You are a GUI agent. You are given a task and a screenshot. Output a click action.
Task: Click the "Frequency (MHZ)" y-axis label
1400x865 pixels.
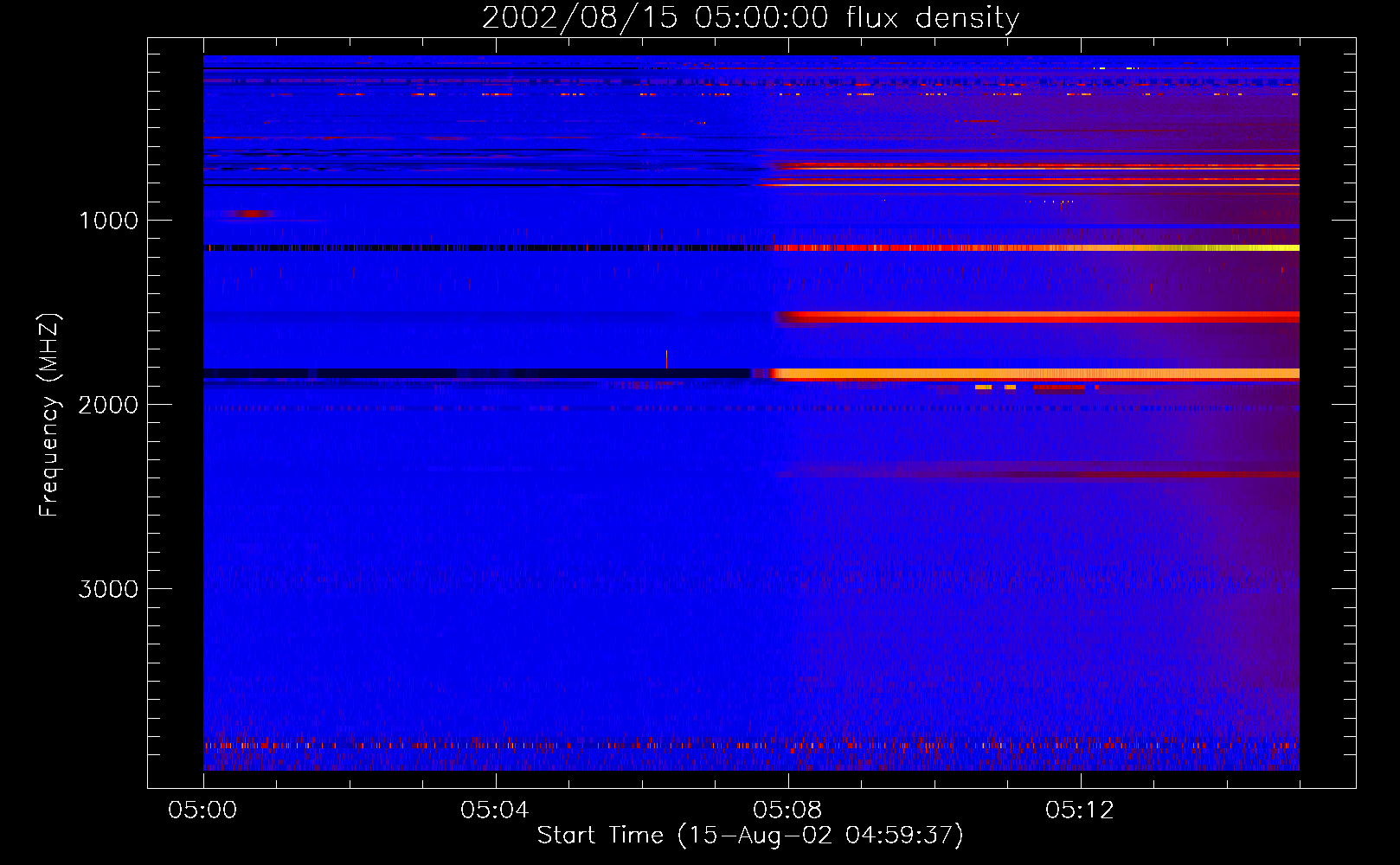click(x=49, y=415)
